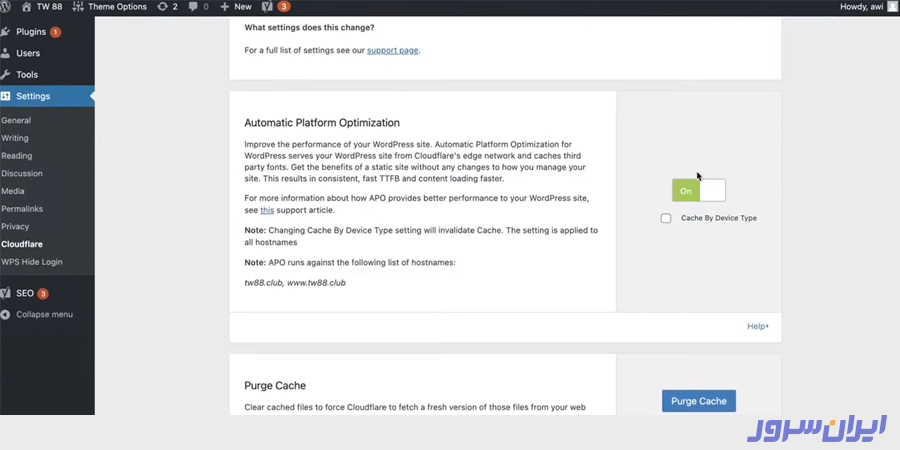Click the Cache By Device Type label

pos(719,218)
